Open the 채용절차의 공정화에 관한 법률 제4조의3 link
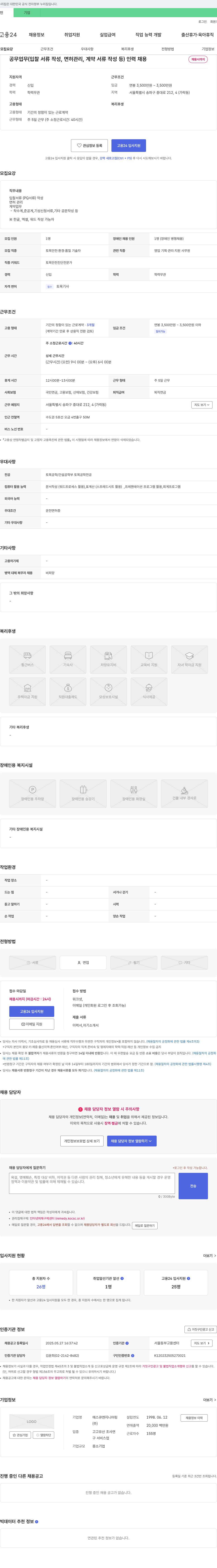The image size is (217, 1568). pos(172,1041)
